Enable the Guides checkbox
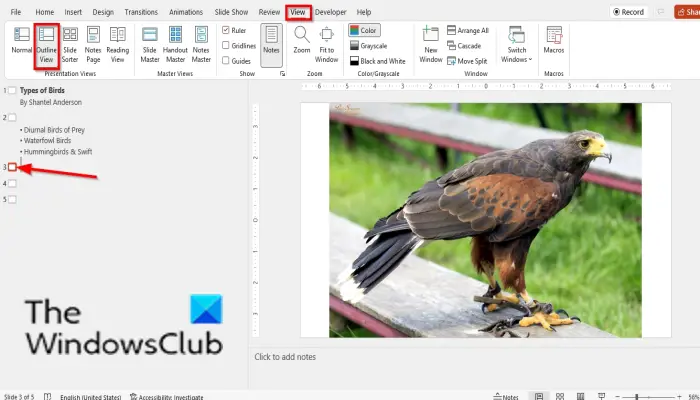 (236, 61)
